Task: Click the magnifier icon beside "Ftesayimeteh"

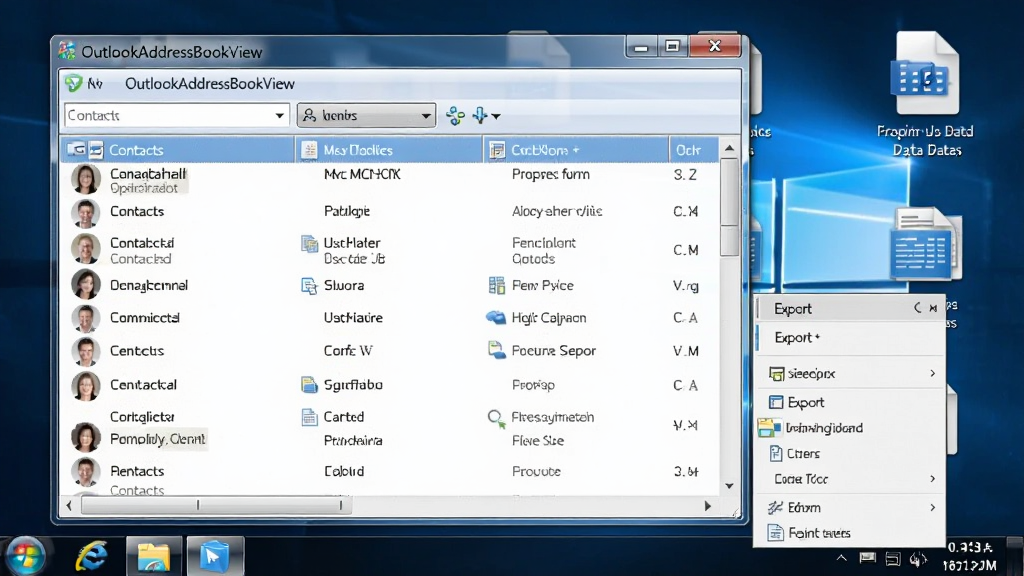Action: coord(497,418)
